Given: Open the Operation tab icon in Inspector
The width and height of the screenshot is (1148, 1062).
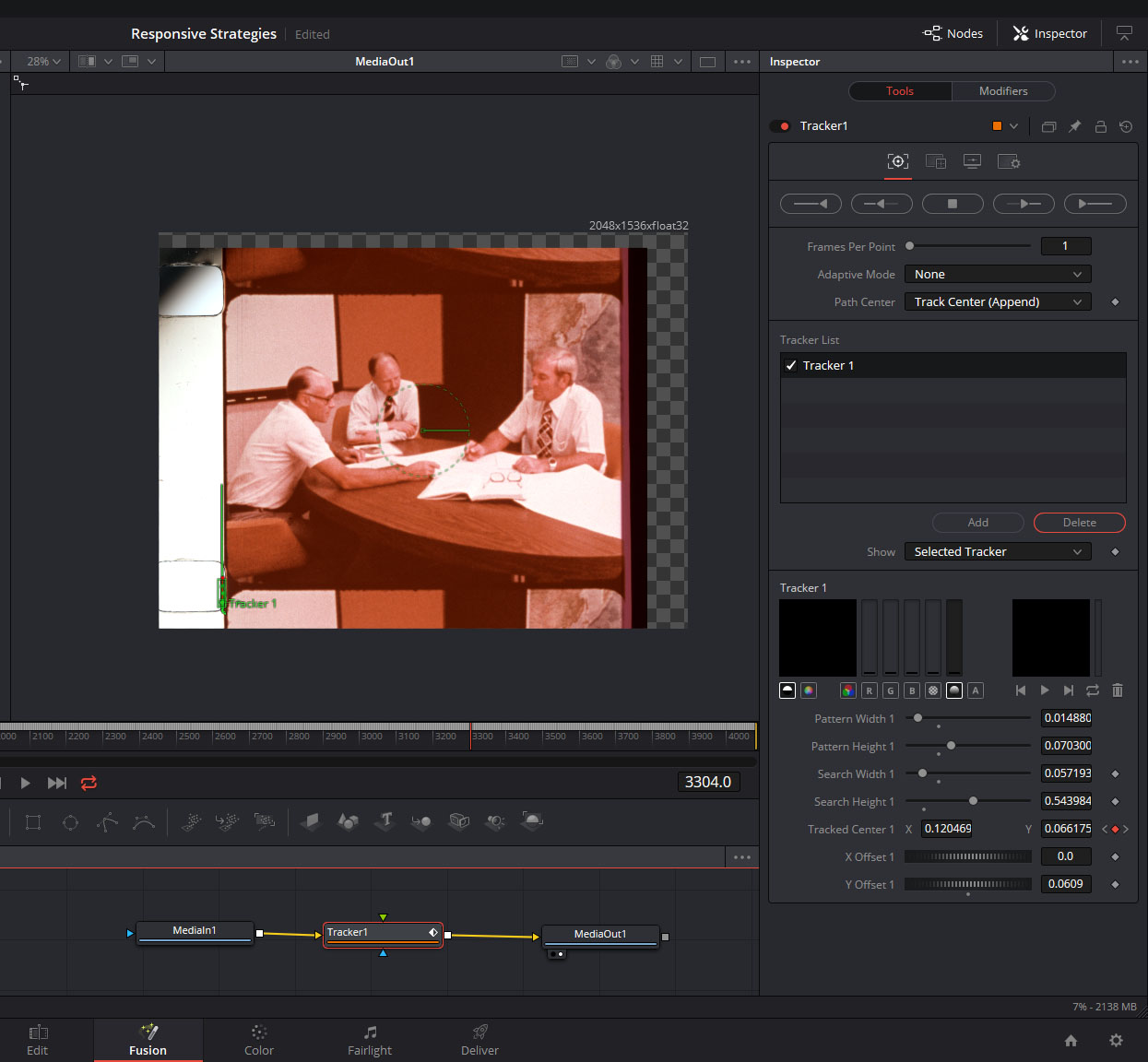Looking at the screenshot, I should pyautogui.click(x=936, y=161).
